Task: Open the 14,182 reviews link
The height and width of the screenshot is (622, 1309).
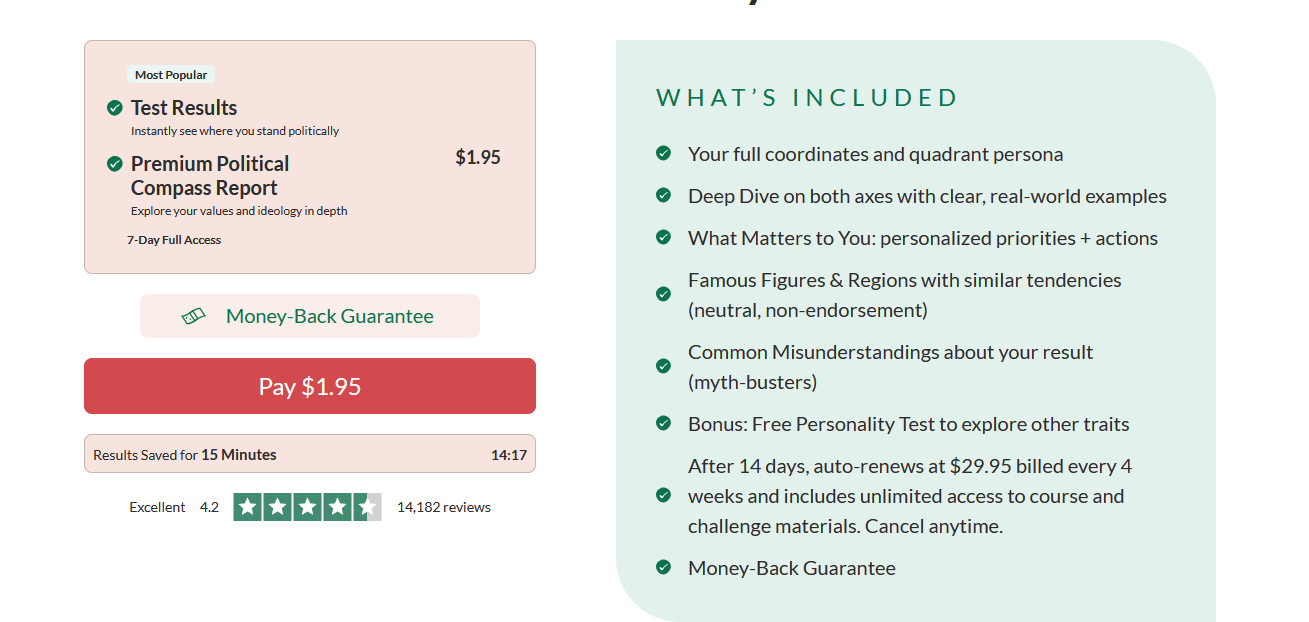Action: tap(444, 507)
